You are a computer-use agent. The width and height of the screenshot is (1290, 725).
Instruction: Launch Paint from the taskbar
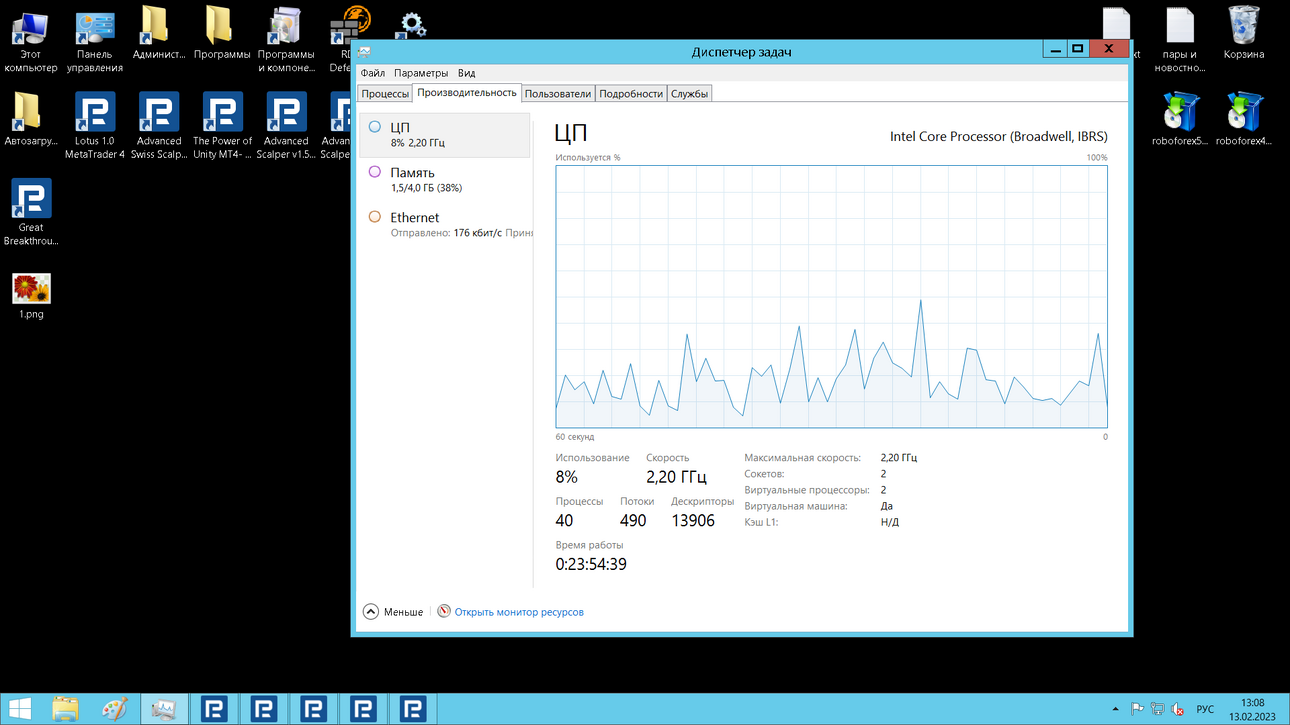(x=115, y=709)
